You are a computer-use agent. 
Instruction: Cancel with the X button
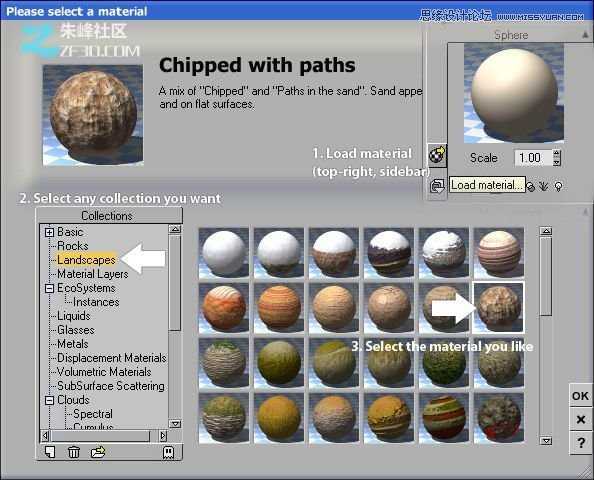click(580, 419)
